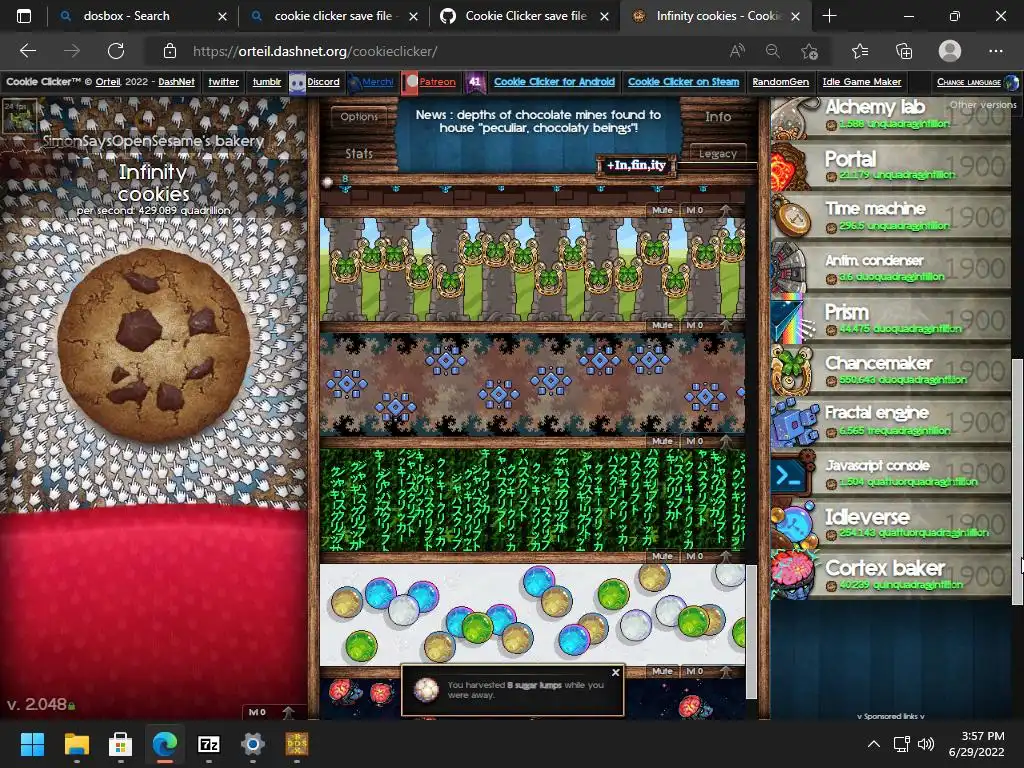Click the Portal building icon
This screenshot has height=768, width=1024.
pos(792,167)
